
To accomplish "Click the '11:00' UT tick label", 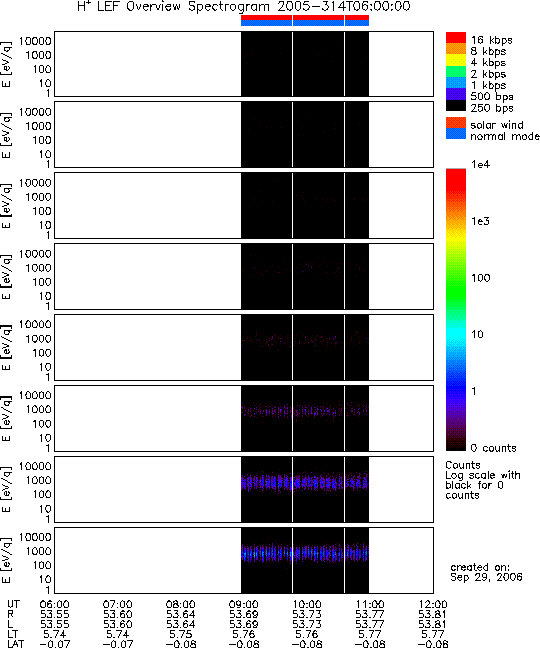I will coord(370,605).
